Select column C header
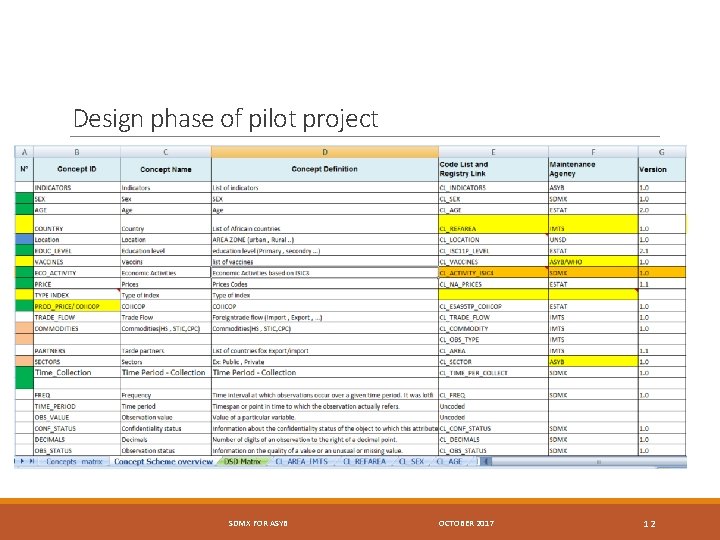The height and width of the screenshot is (540, 720). click(x=166, y=152)
